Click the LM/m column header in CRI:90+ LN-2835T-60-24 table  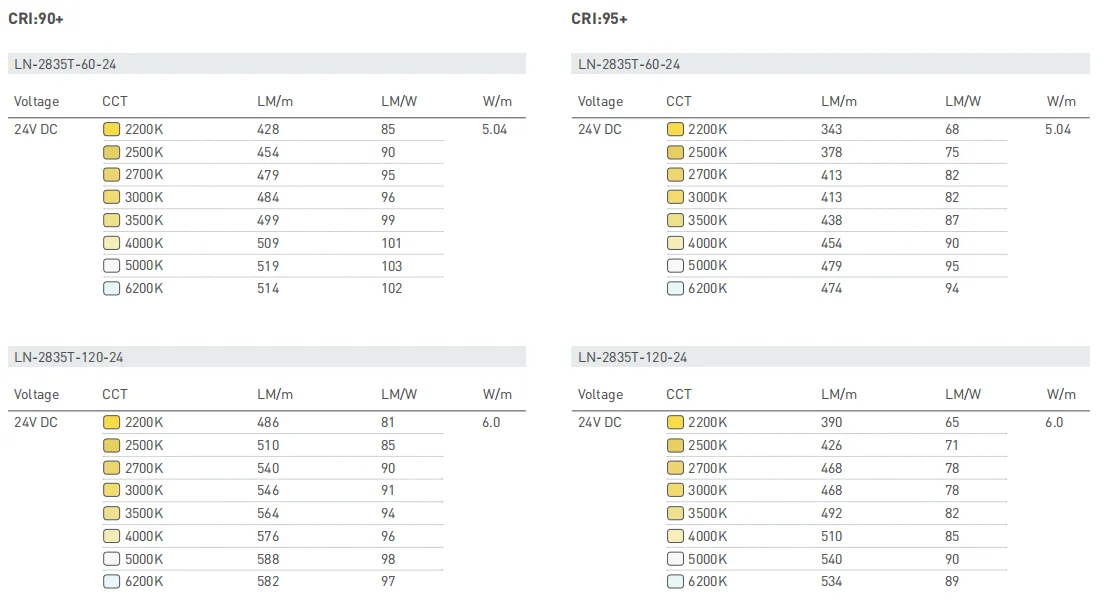(x=275, y=101)
